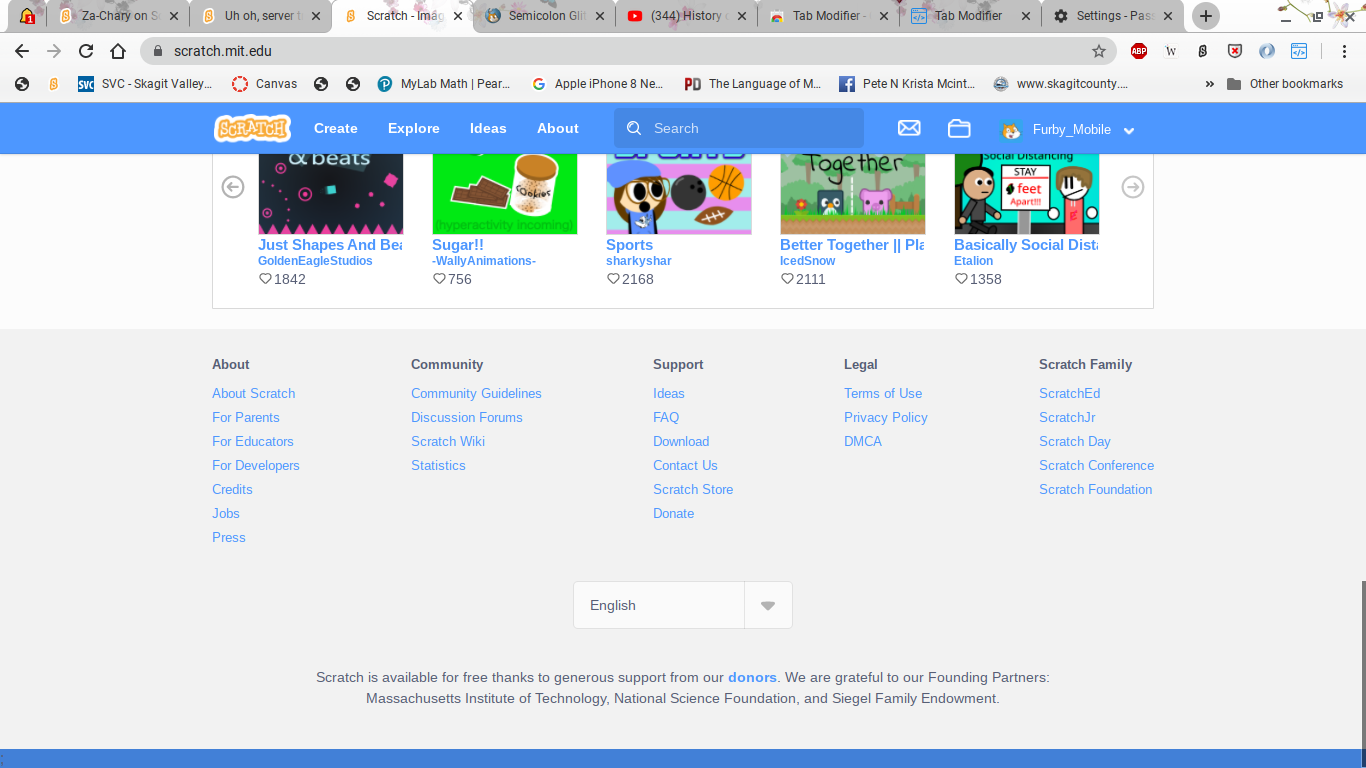The width and height of the screenshot is (1366, 768).
Task: Show next featured projects with right arrow
Action: (1132, 187)
